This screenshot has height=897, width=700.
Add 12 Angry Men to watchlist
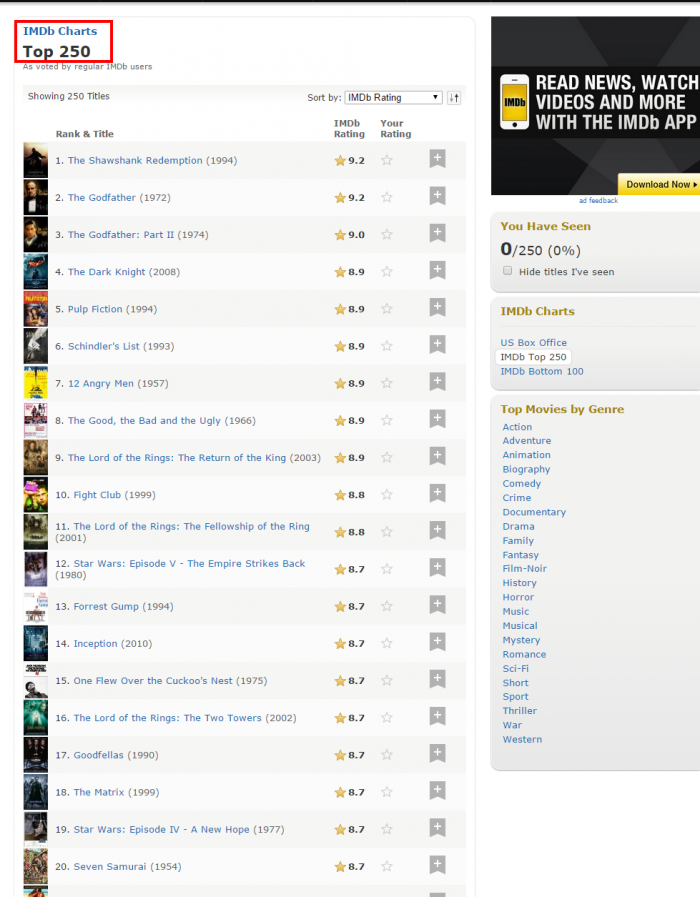pos(438,382)
